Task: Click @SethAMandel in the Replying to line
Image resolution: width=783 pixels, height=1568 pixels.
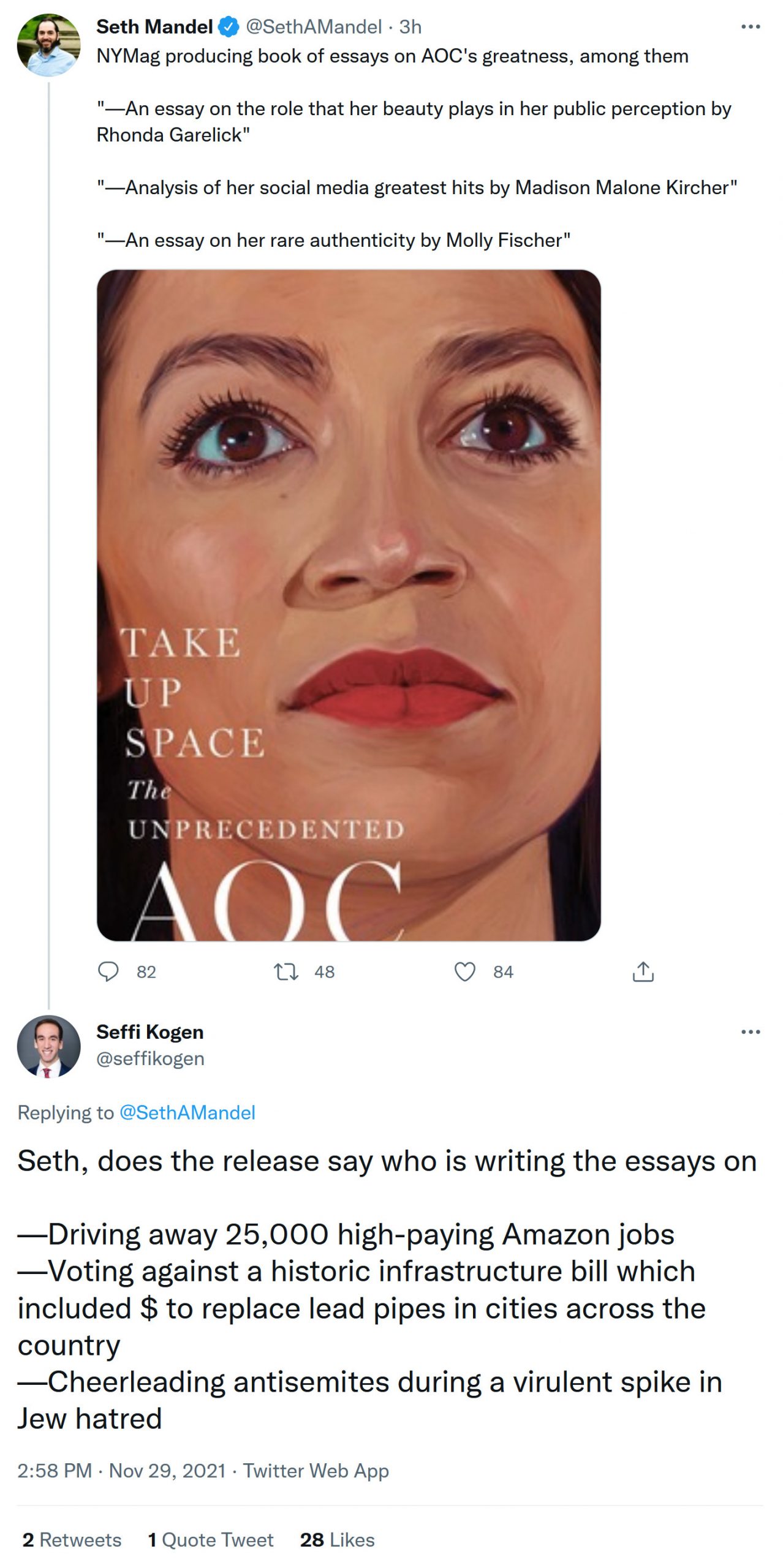Action: click(187, 1112)
